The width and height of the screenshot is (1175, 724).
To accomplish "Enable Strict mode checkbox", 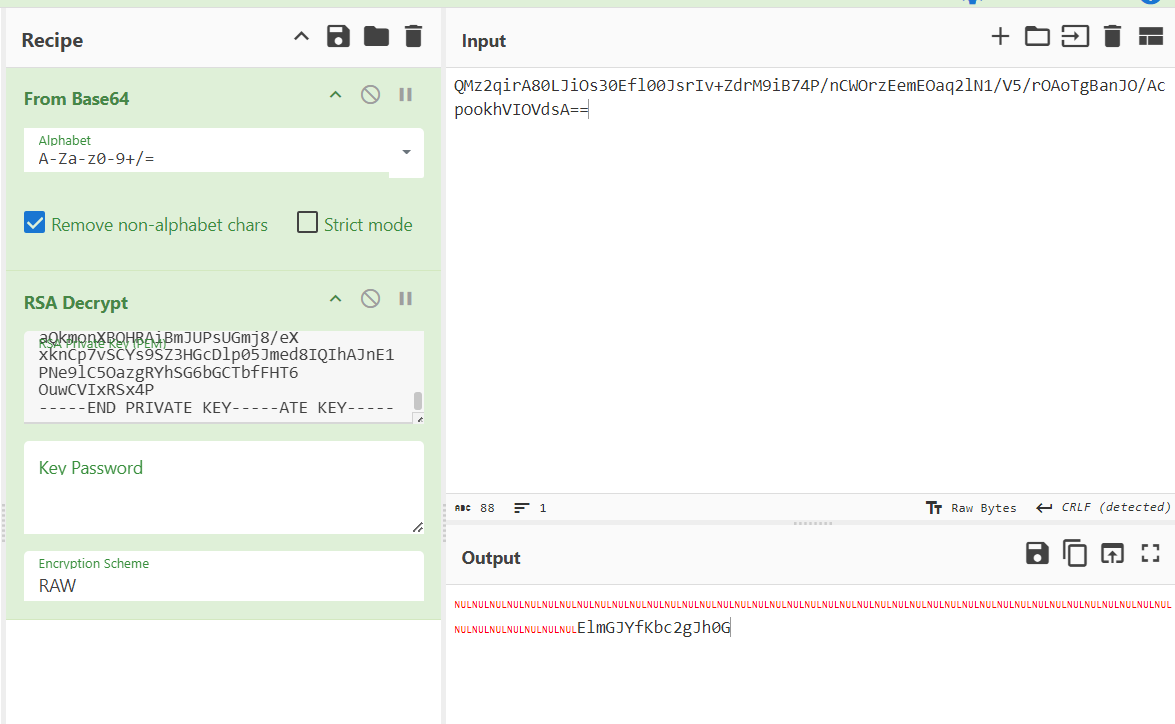I will [x=307, y=223].
